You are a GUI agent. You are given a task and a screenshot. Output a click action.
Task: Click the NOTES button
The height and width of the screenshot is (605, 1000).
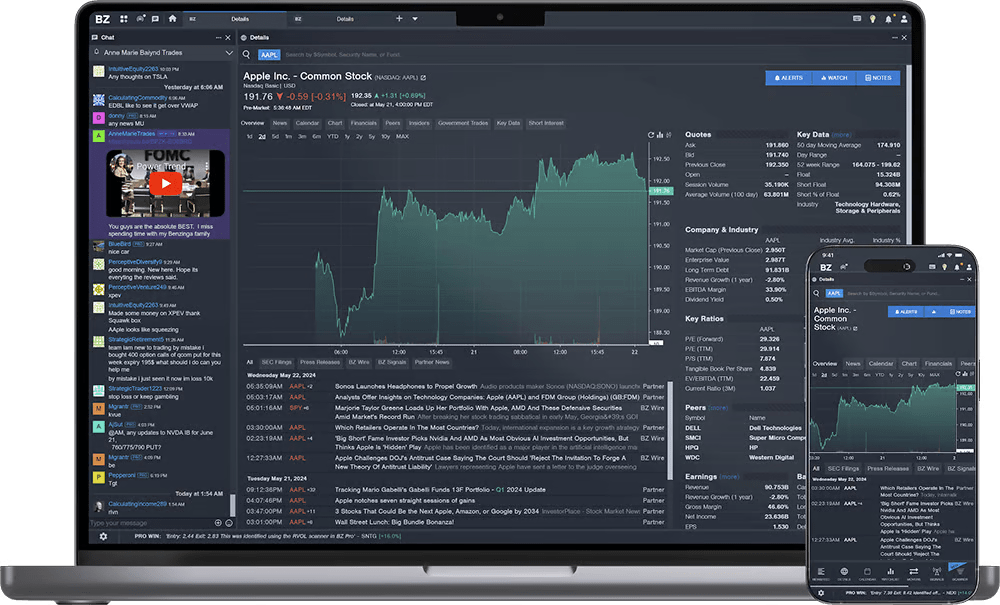(878, 78)
